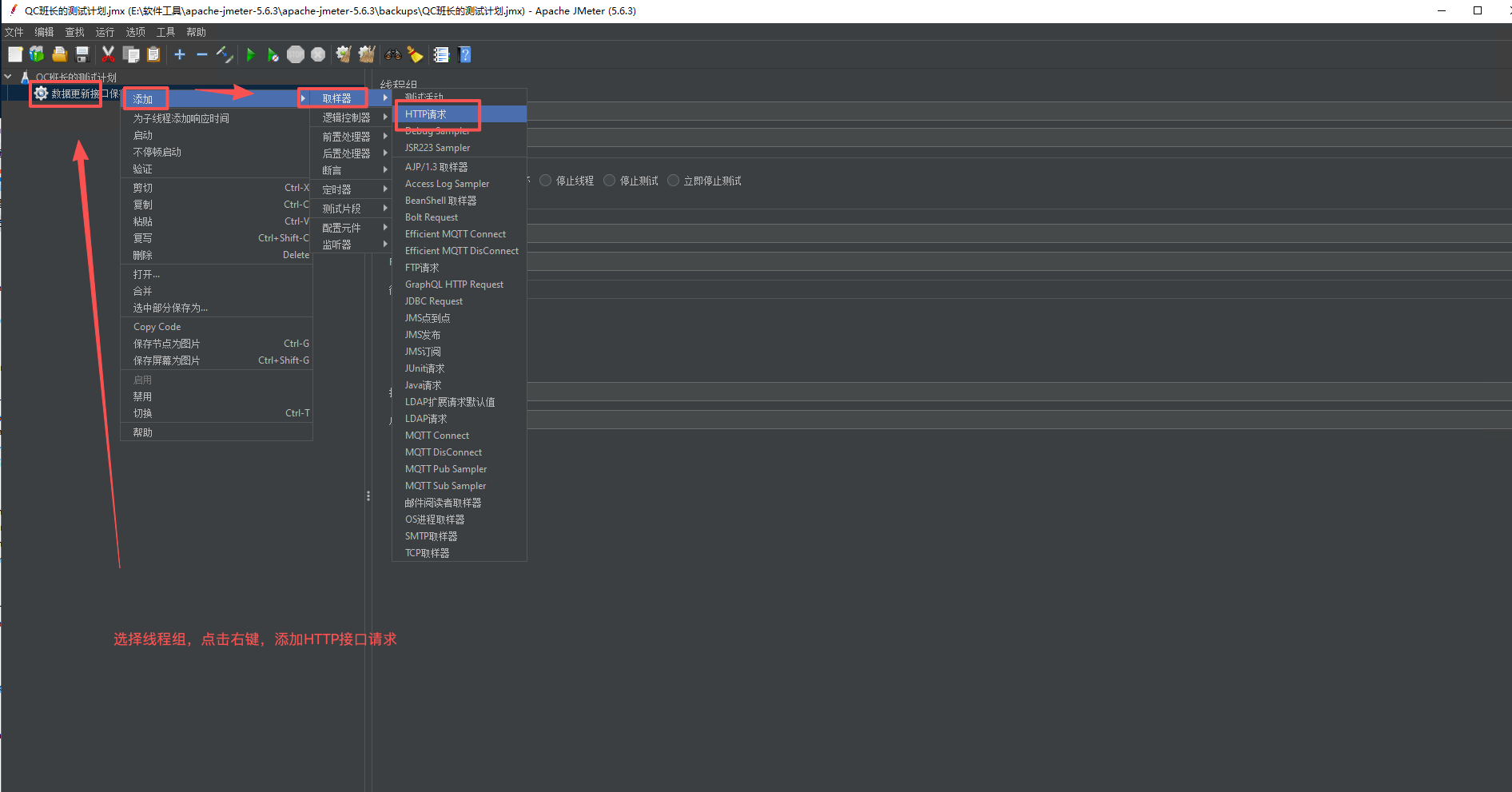
Task: Open the 帮助 menu in menu bar
Action: coord(197,32)
